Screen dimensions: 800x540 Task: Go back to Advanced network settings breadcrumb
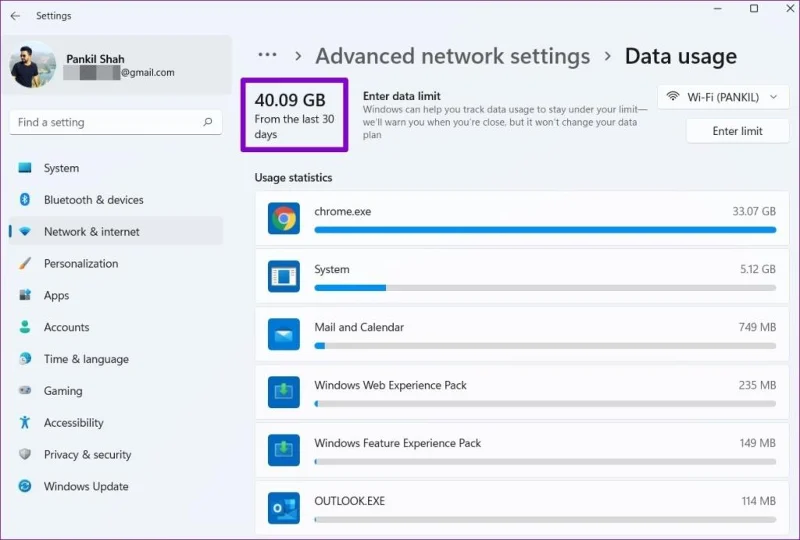[x=453, y=56]
